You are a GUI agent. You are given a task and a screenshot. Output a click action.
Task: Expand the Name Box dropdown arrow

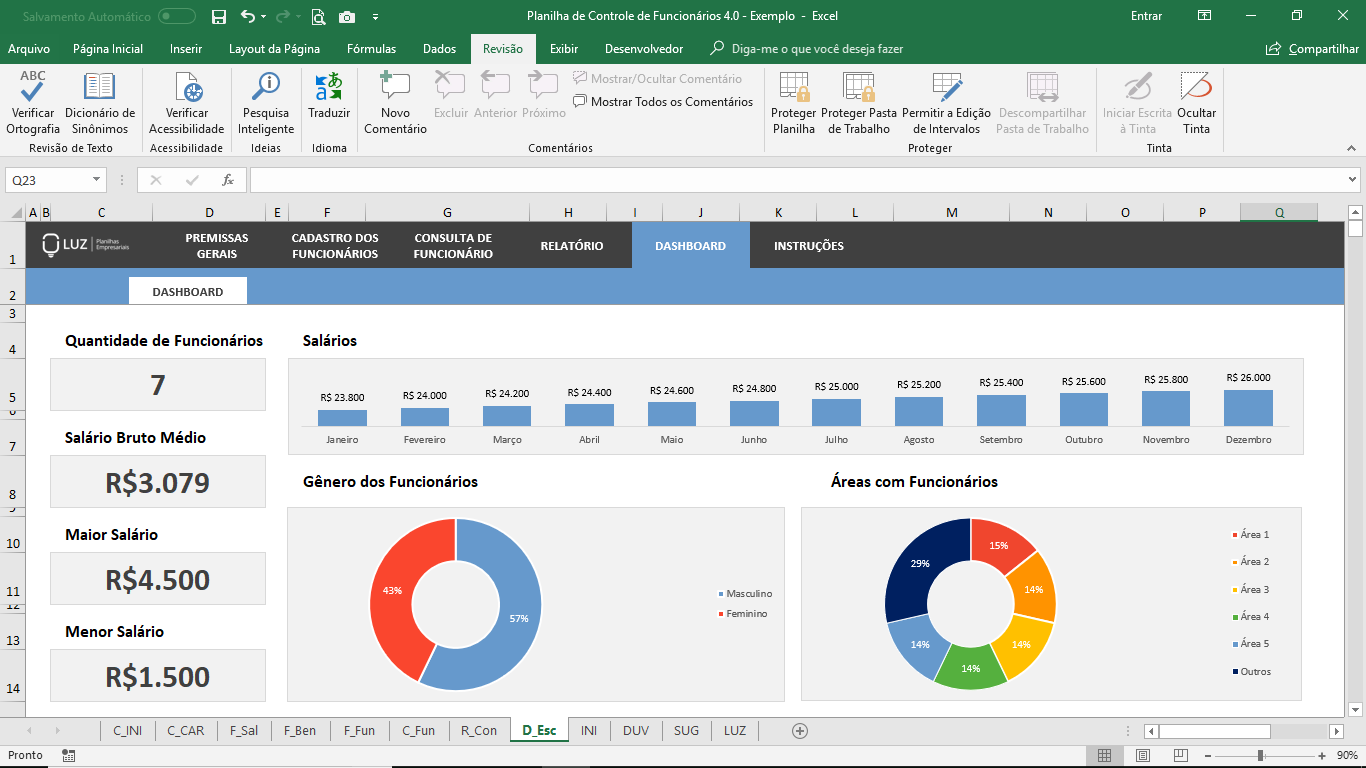(97, 180)
